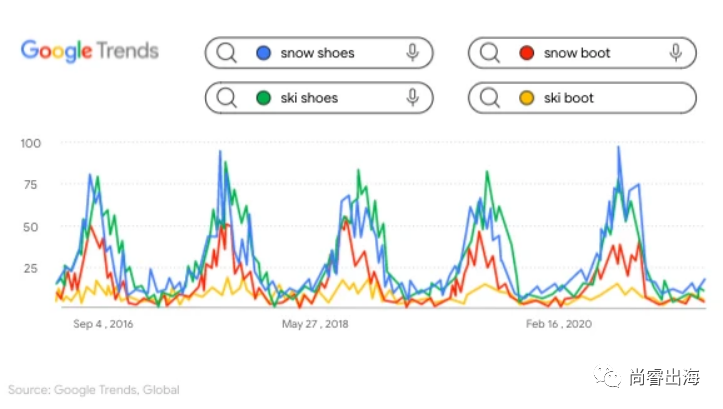Click the search icon beside snow shoes
This screenshot has height=409, width=723.
pos(227,53)
